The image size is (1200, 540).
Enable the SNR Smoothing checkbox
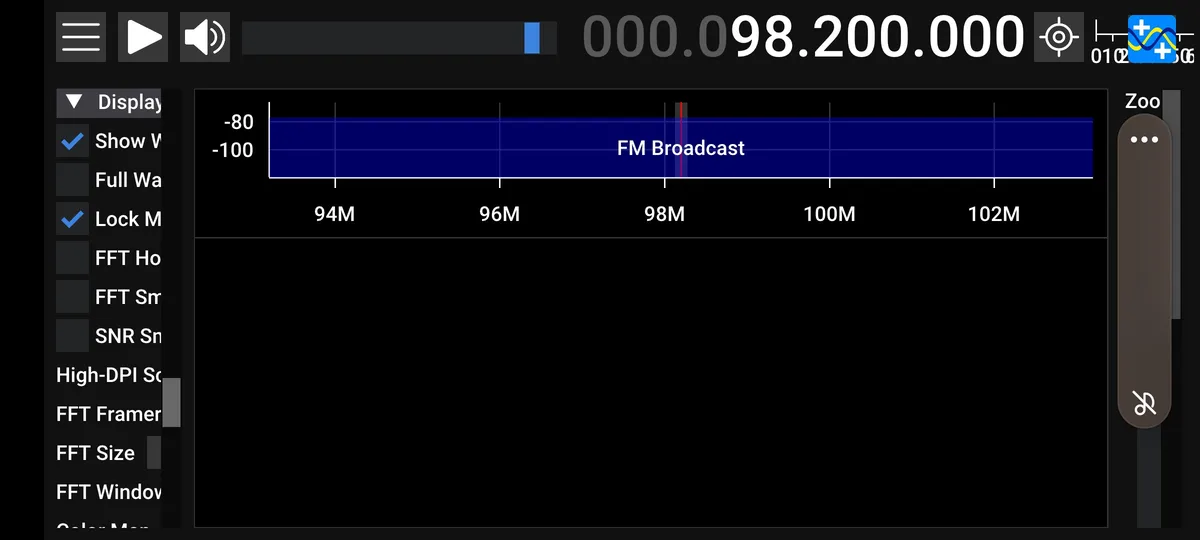72,336
